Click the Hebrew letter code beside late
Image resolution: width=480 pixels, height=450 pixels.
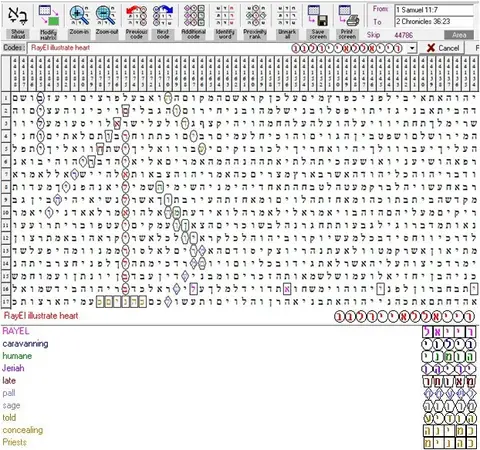click(x=449, y=381)
